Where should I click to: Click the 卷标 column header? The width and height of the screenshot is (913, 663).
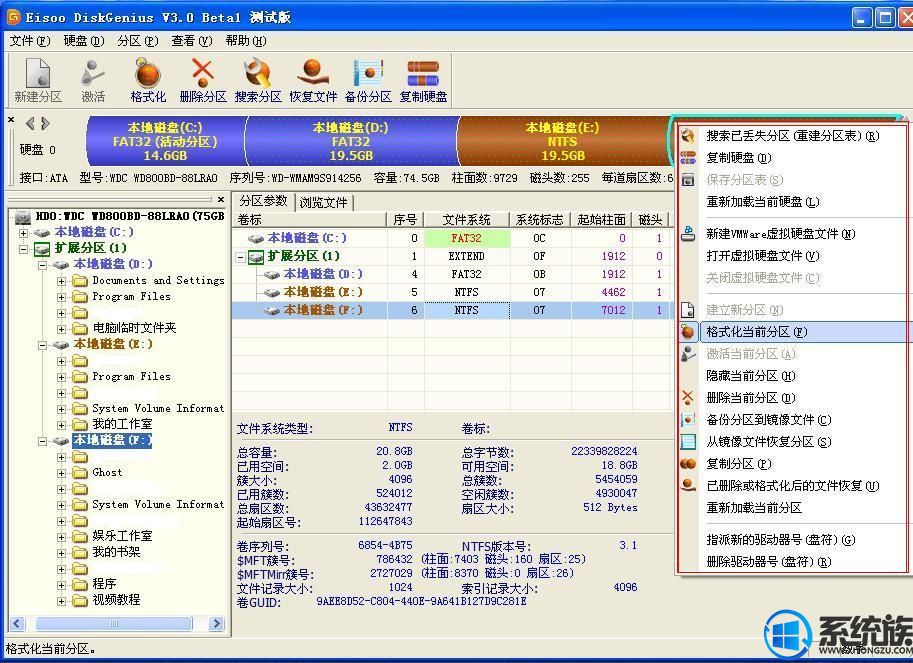(x=310, y=219)
